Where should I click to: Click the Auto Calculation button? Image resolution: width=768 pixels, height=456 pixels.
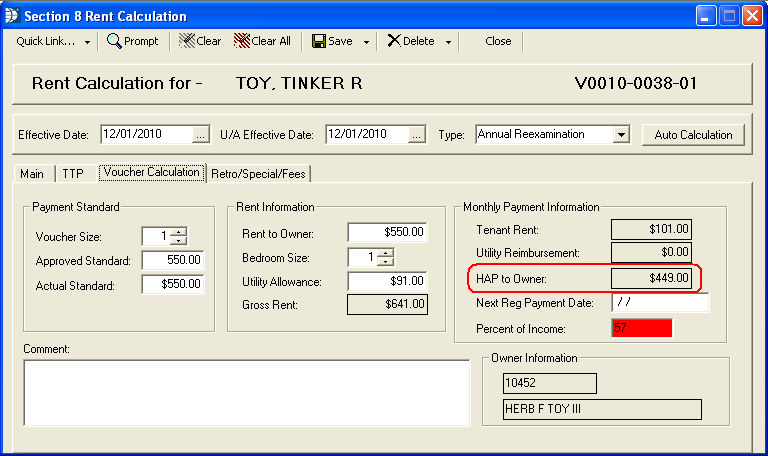[693, 135]
